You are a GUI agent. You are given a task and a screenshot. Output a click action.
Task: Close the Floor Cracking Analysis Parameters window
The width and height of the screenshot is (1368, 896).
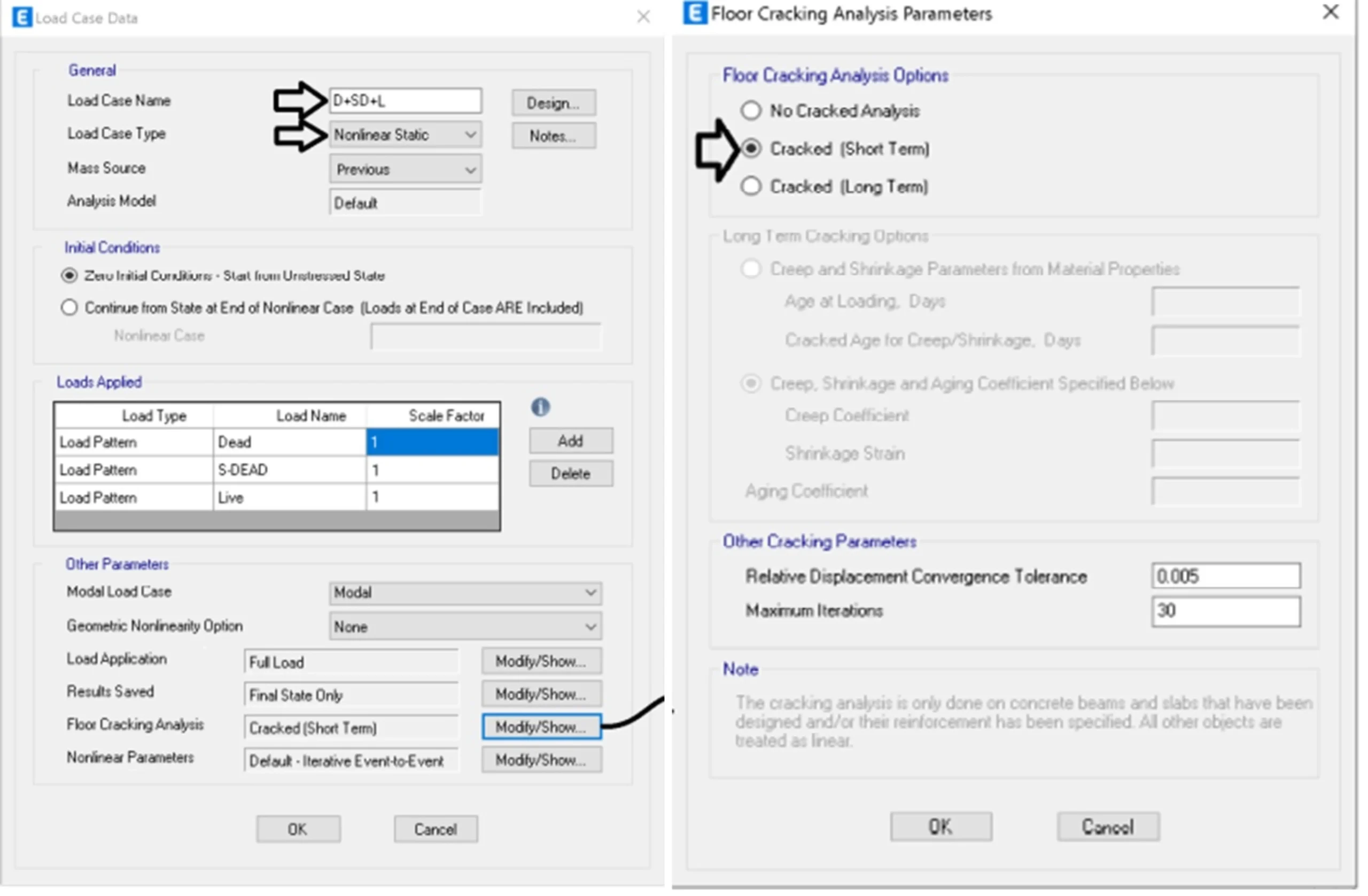pyautogui.click(x=1331, y=12)
